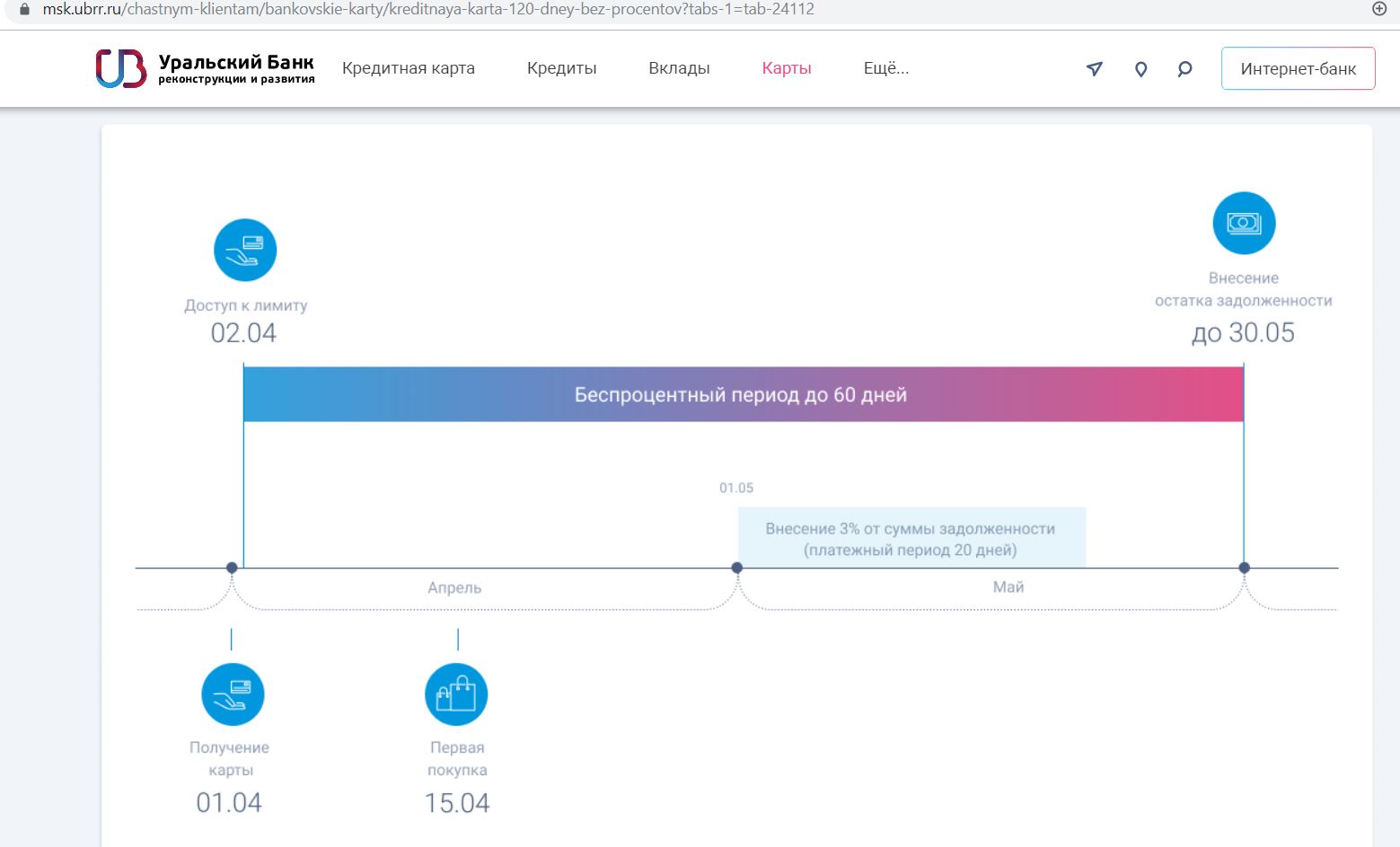Click the Внесение 3% payment period box
This screenshot has height=847, width=1400.
(911, 537)
